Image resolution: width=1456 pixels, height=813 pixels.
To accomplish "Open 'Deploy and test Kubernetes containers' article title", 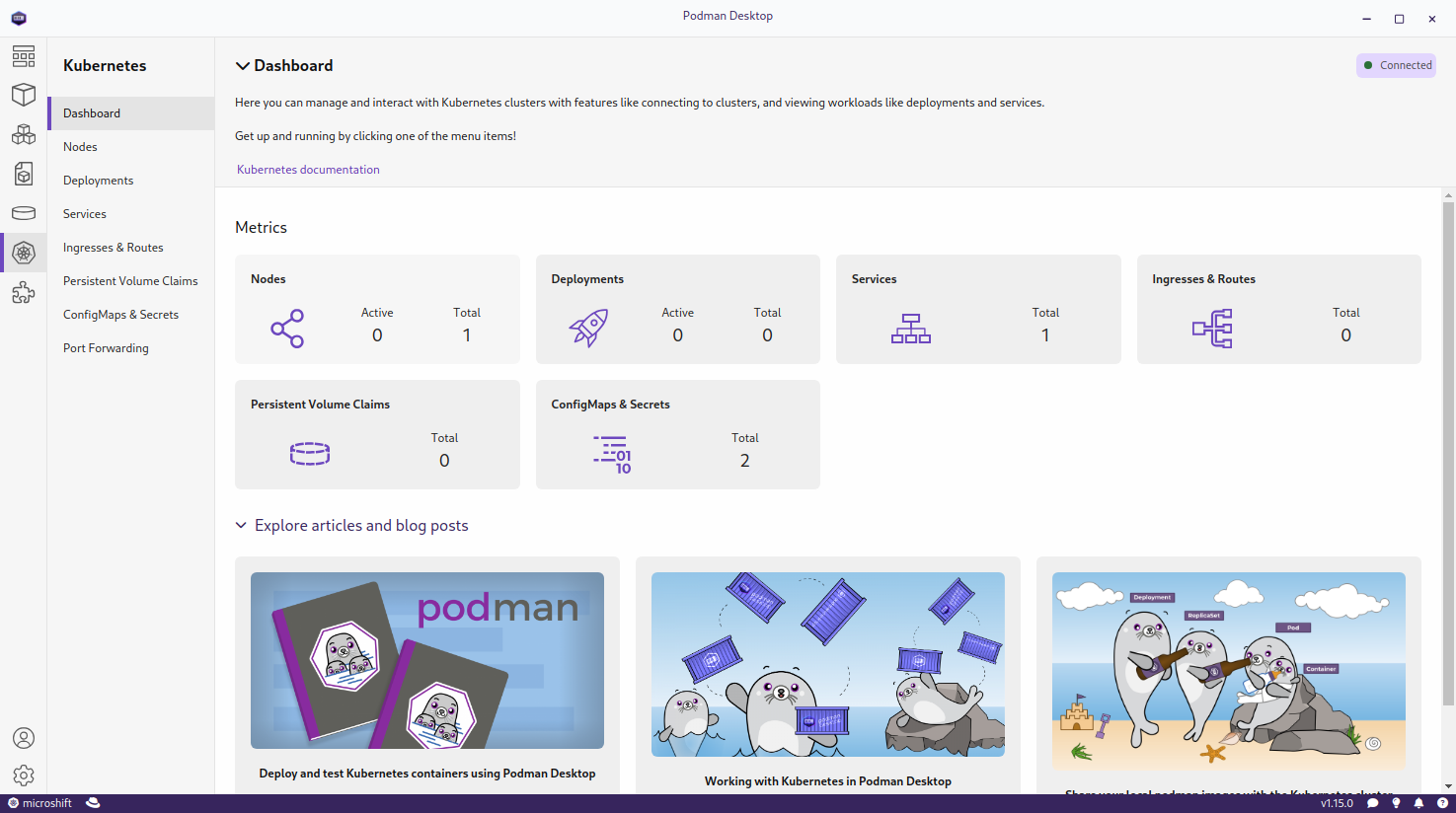I will 427,774.
